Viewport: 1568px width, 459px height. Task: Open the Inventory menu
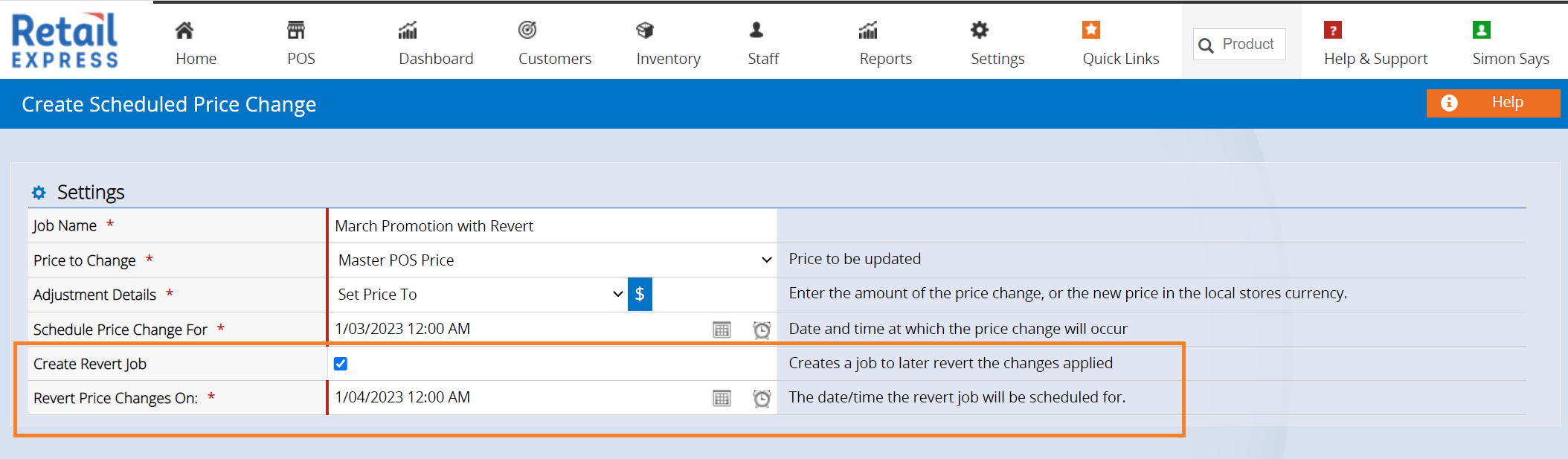[669, 59]
